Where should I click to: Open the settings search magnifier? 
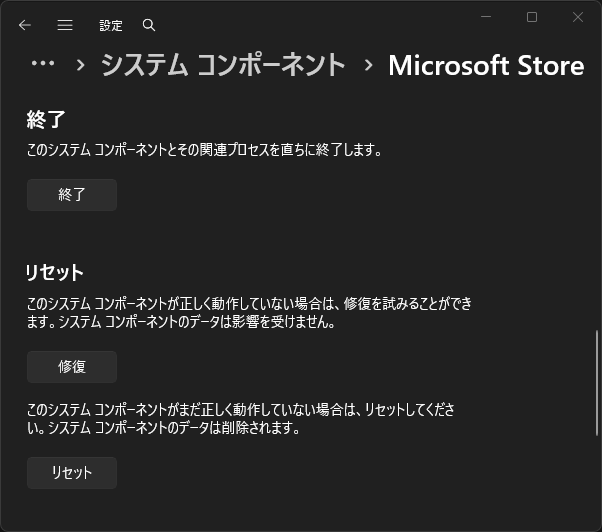click(x=149, y=25)
